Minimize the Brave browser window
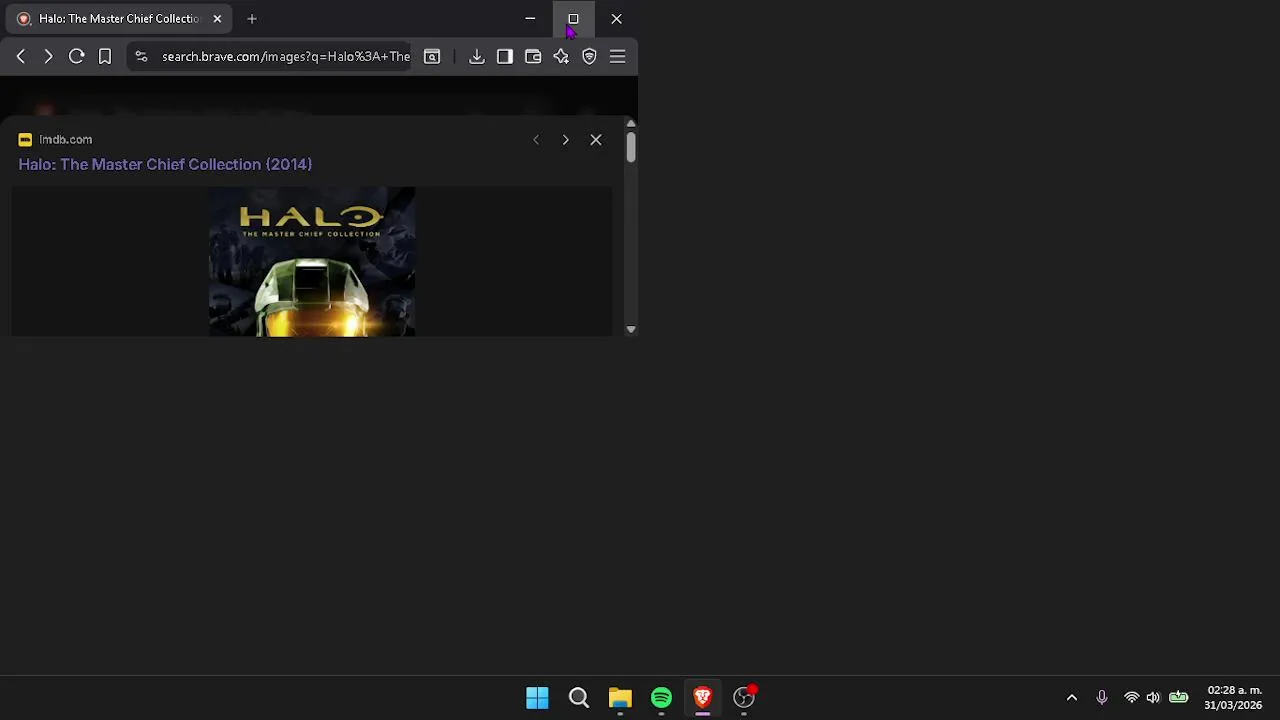The image size is (1280, 720). [530, 19]
